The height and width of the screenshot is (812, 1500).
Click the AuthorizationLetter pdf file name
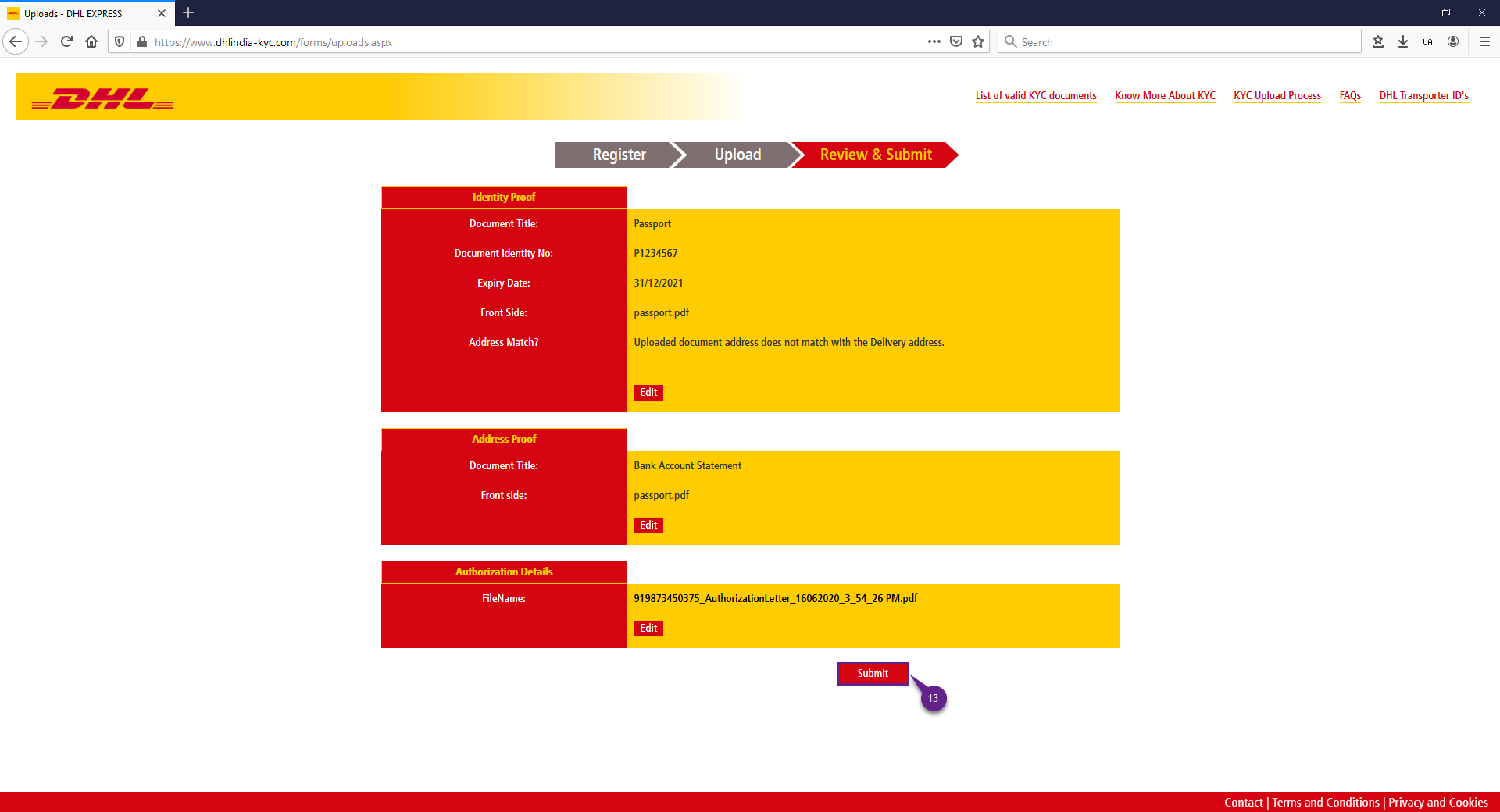775,598
